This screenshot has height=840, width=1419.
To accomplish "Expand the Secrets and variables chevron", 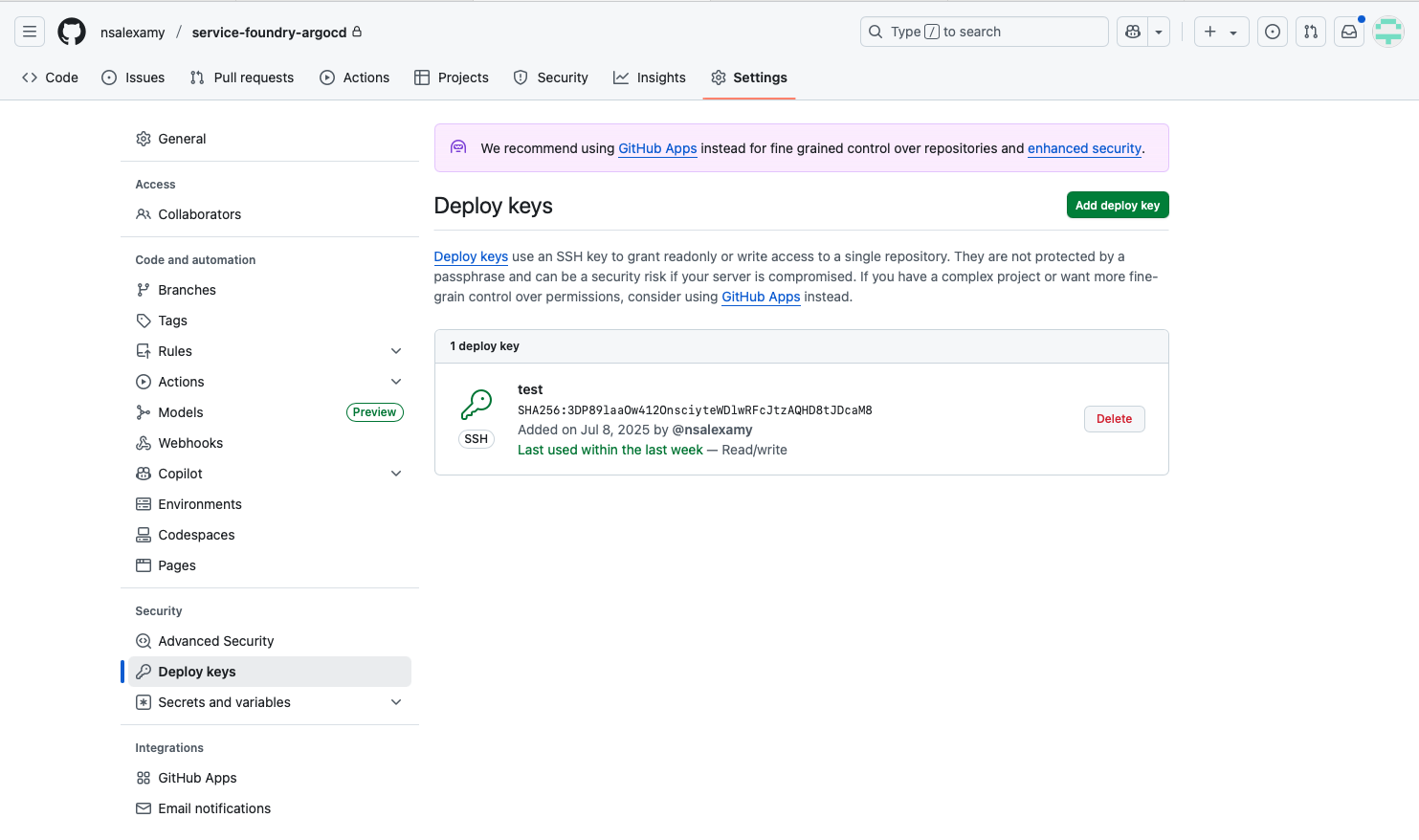I will click(396, 702).
